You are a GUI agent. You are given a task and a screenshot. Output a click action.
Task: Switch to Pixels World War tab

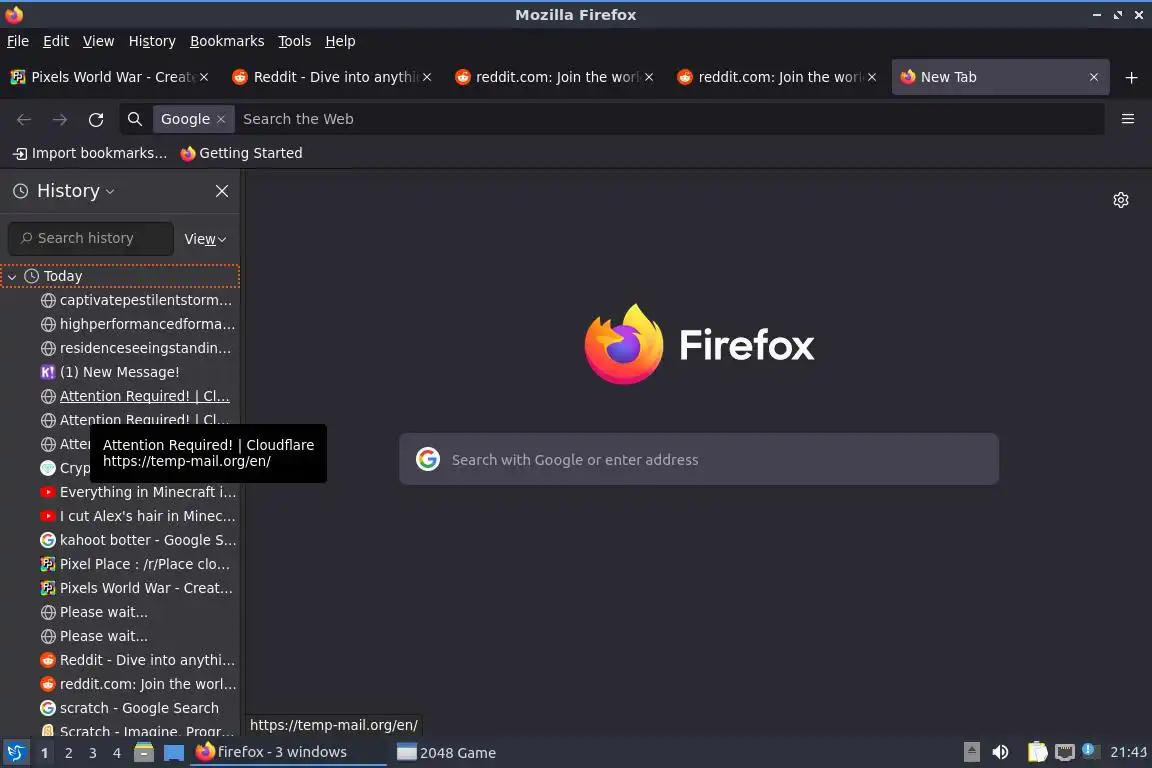click(110, 77)
